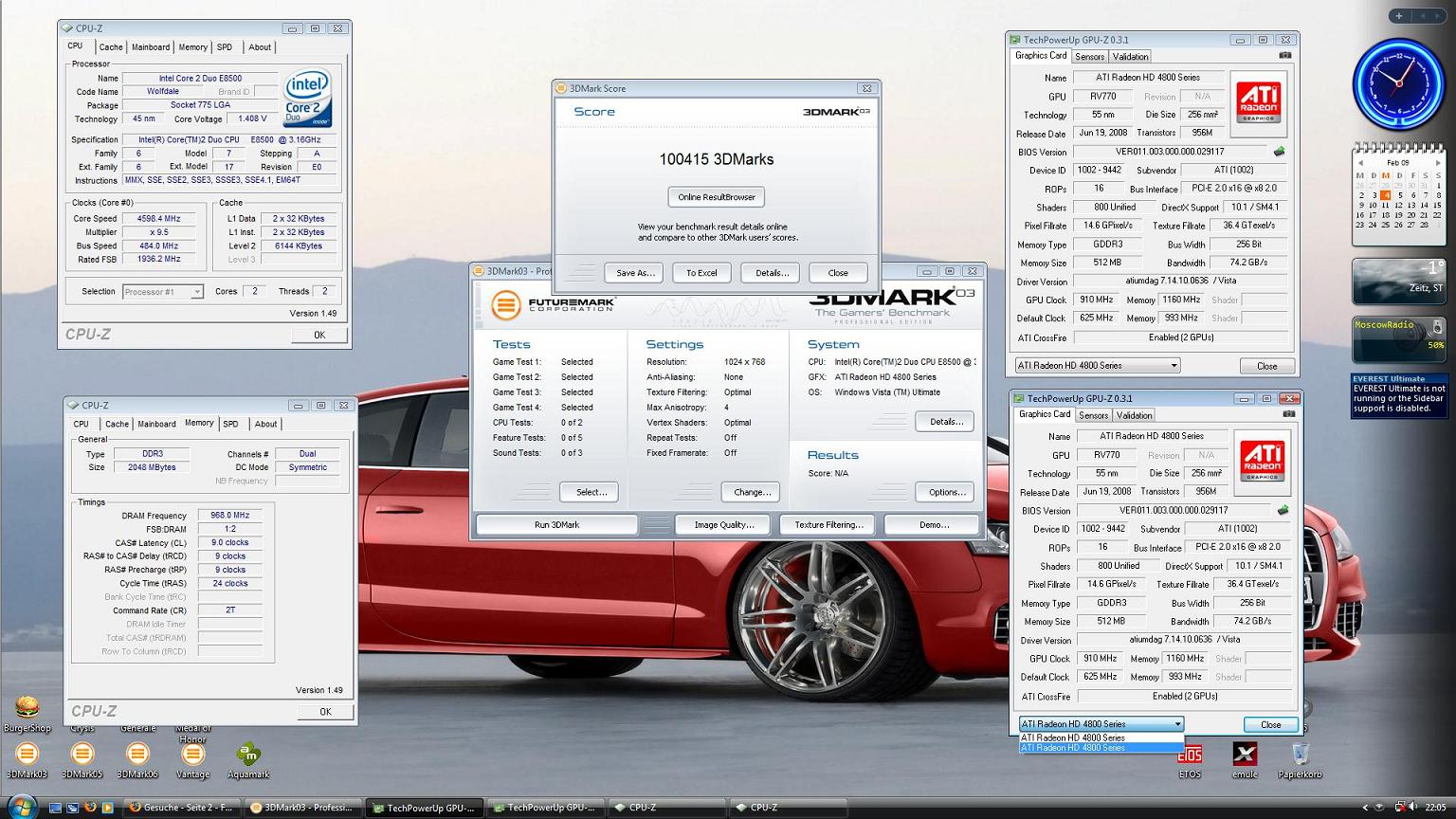Viewport: 1456px width, 819px height.
Task: Choose first ATI Radeon HD 4800 list entry
Action: point(1101,737)
